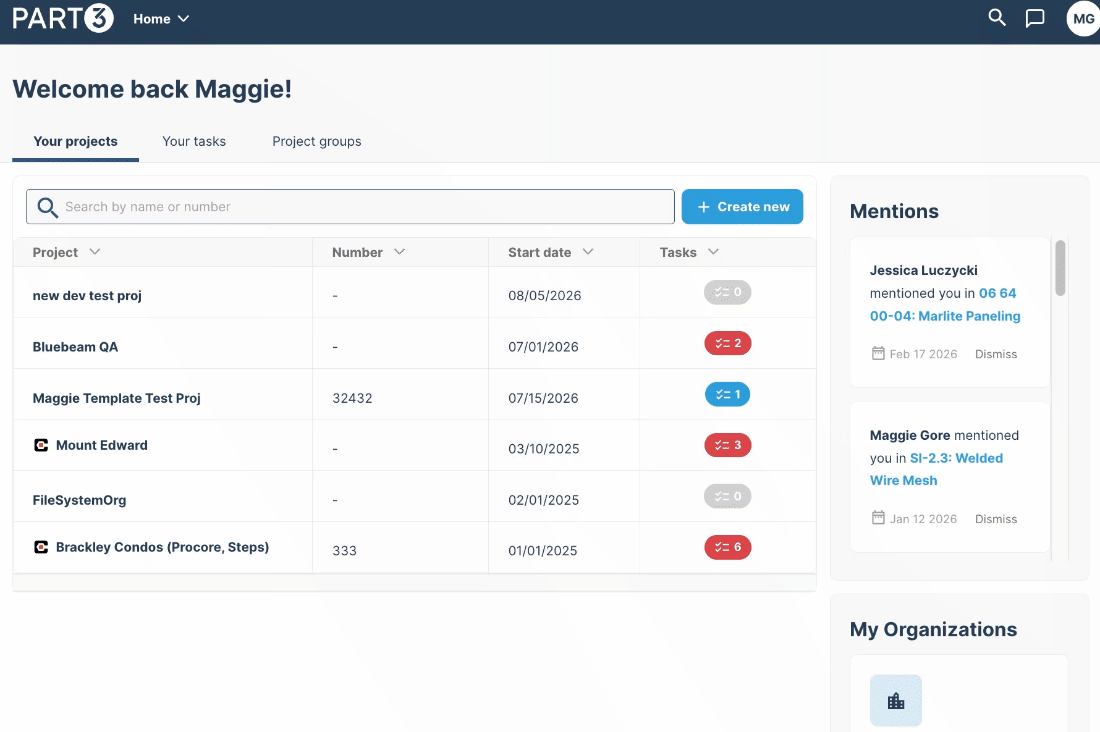Click the Procore icon beside Brackley Condos

pyautogui.click(x=41, y=547)
